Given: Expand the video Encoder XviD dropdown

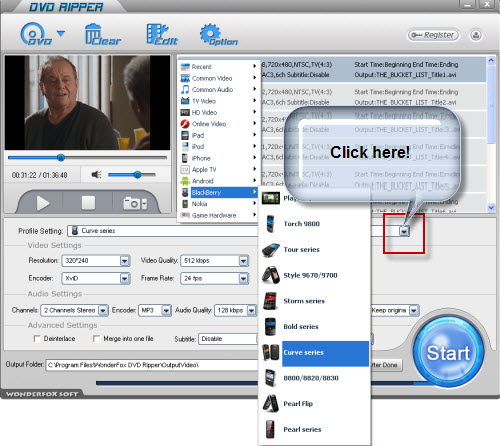Looking at the screenshot, I should pyautogui.click(x=124, y=278).
